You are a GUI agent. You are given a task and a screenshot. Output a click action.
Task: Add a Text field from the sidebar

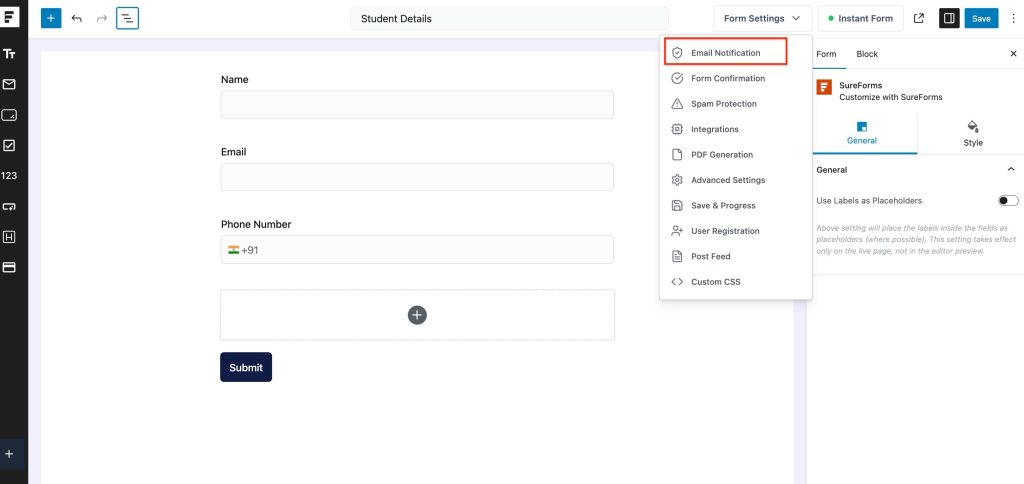click(x=9, y=54)
